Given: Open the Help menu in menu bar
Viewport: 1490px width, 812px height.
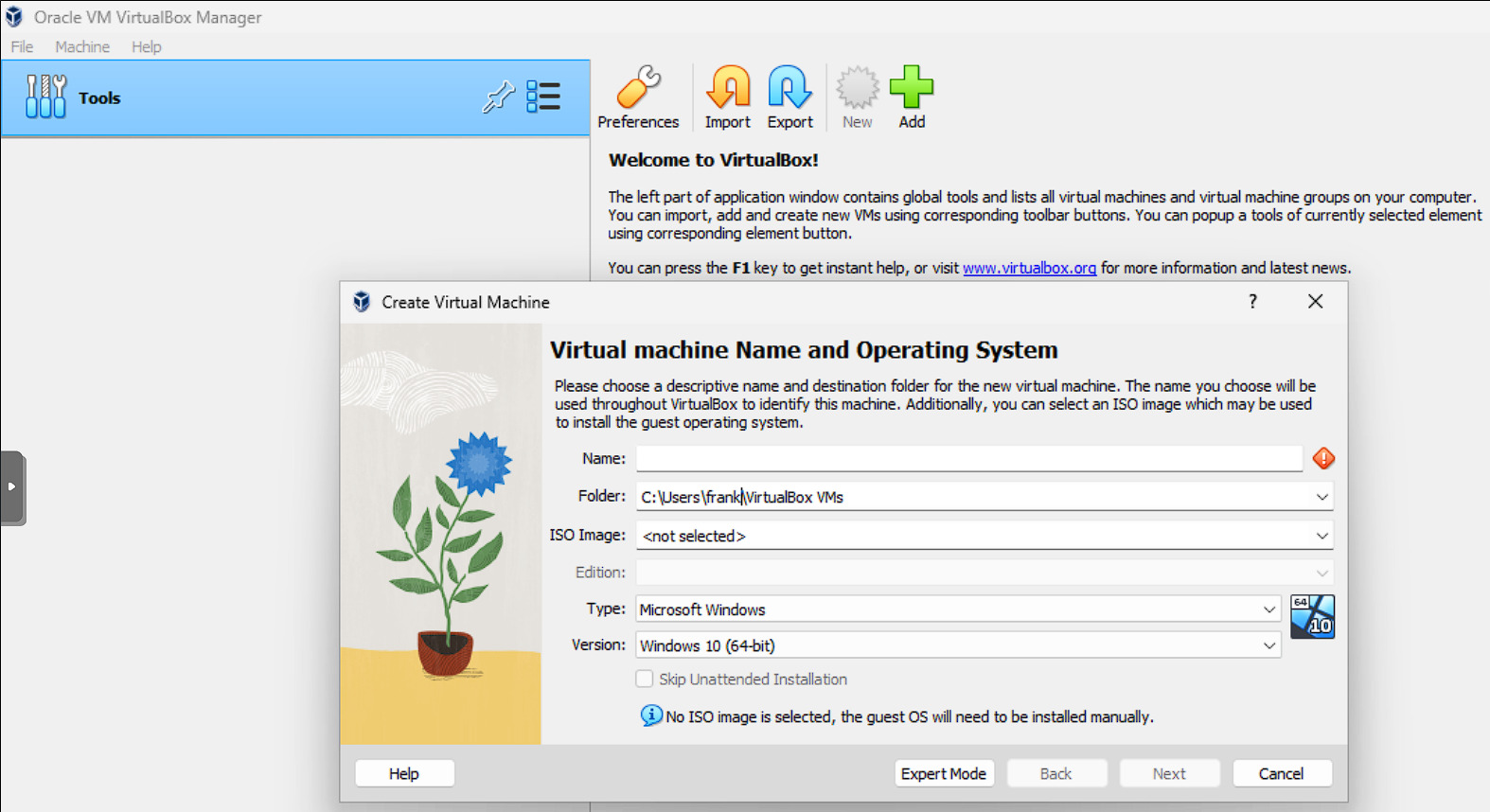Looking at the screenshot, I should 146,46.
